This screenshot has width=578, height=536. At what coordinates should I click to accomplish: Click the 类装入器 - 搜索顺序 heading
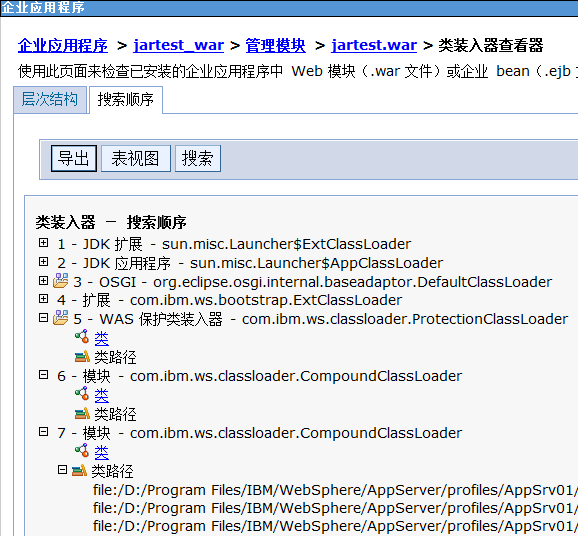pos(111,222)
